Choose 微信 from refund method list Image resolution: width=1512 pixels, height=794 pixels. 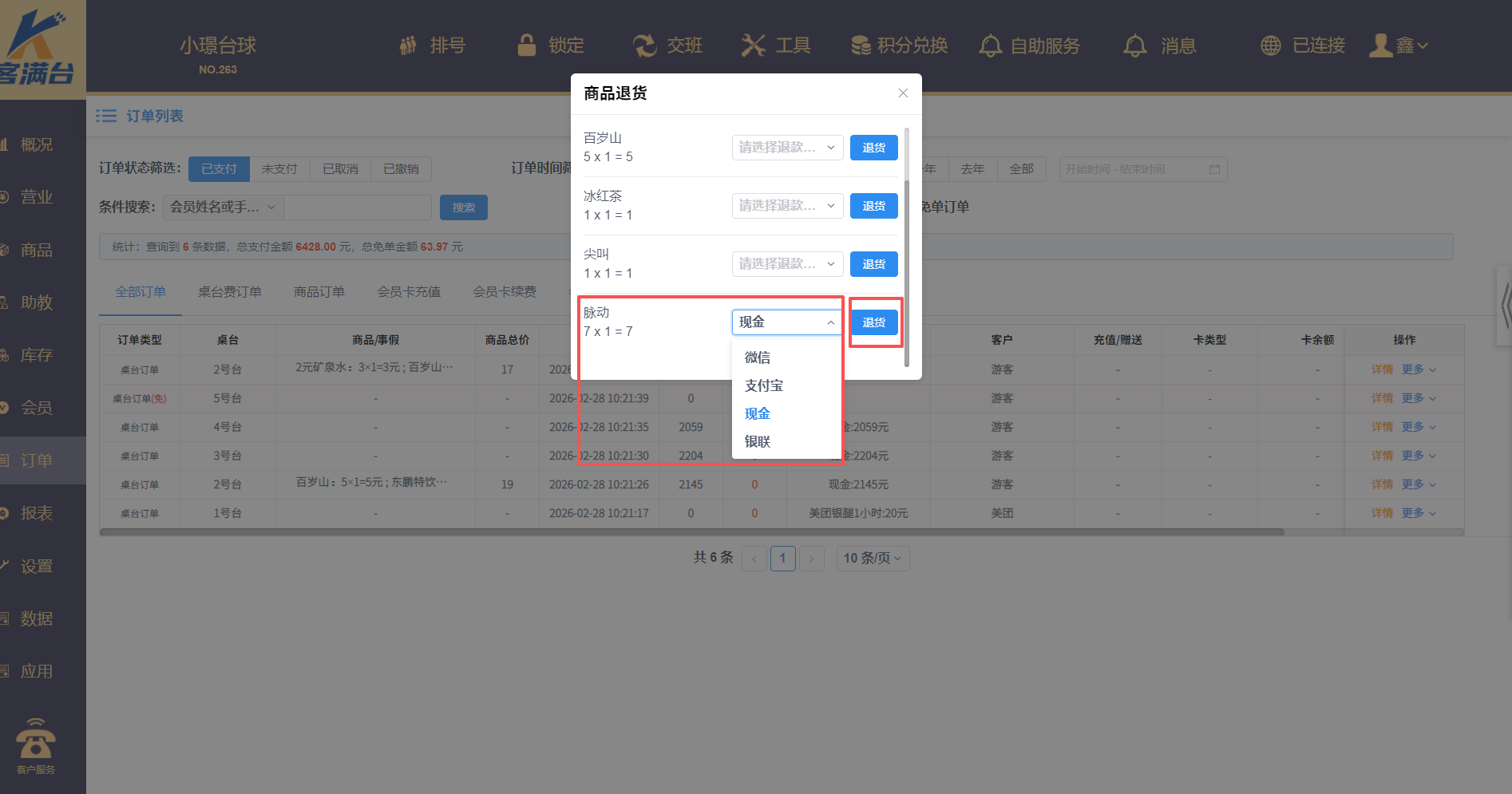[758, 357]
